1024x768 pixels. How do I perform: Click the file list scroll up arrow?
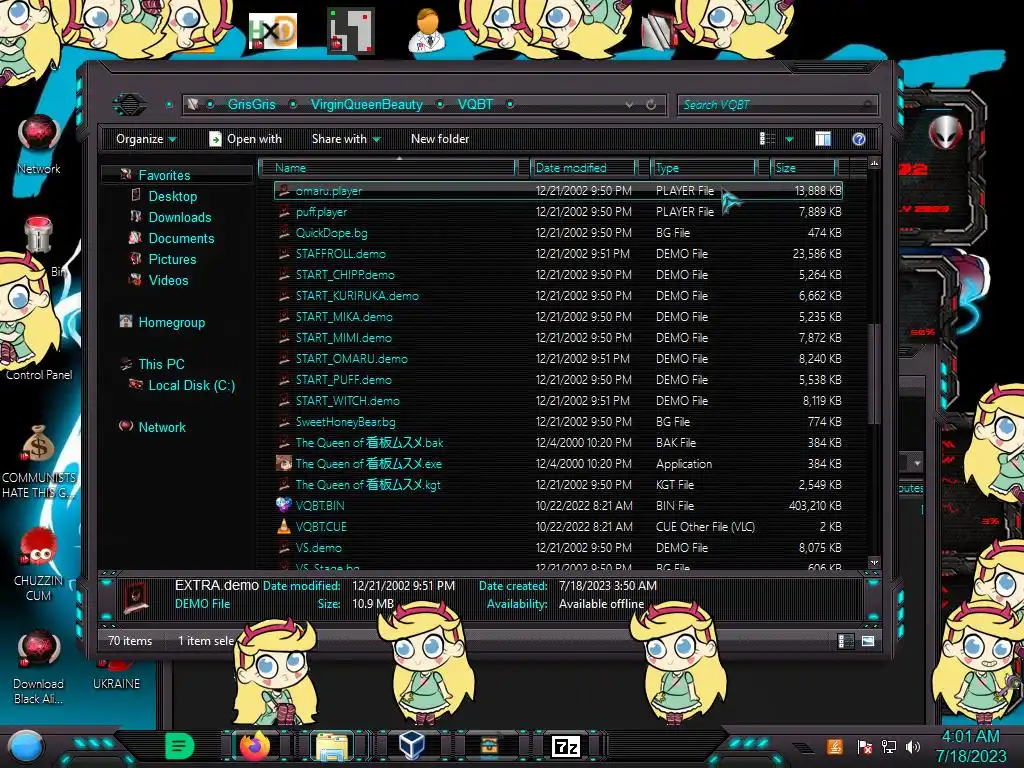point(874,163)
